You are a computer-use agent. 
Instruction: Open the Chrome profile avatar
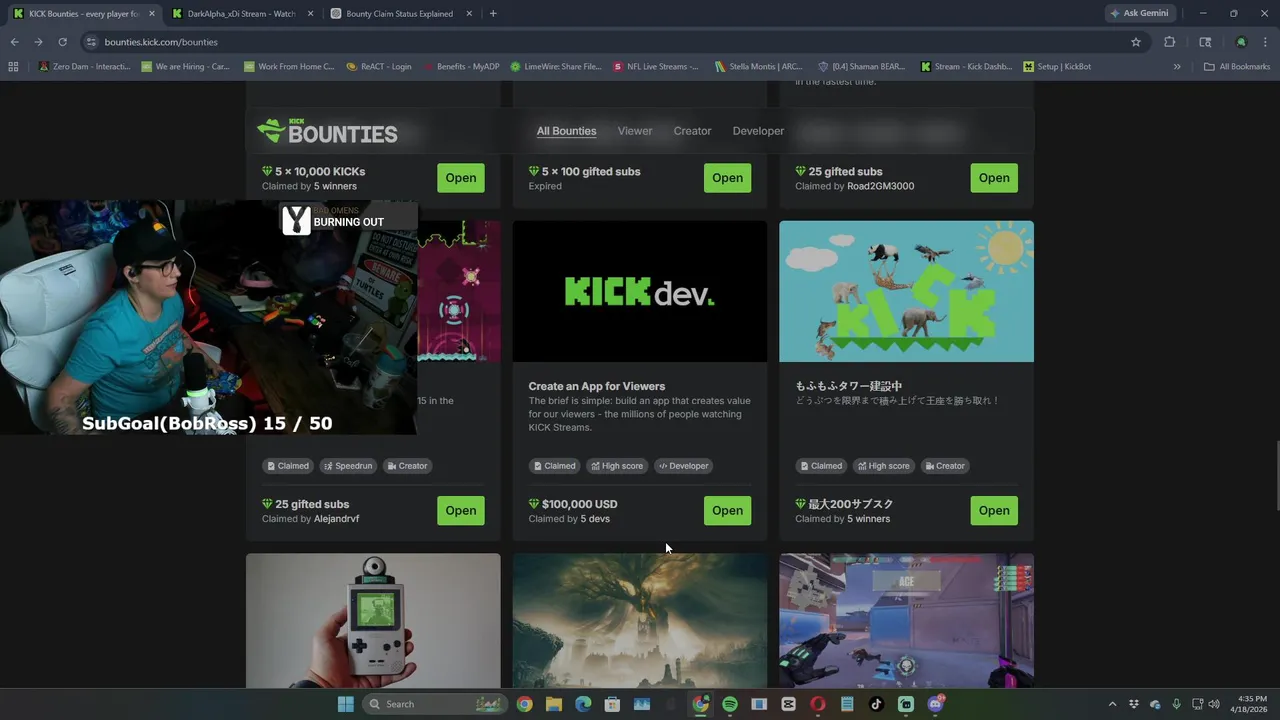tap(1241, 42)
